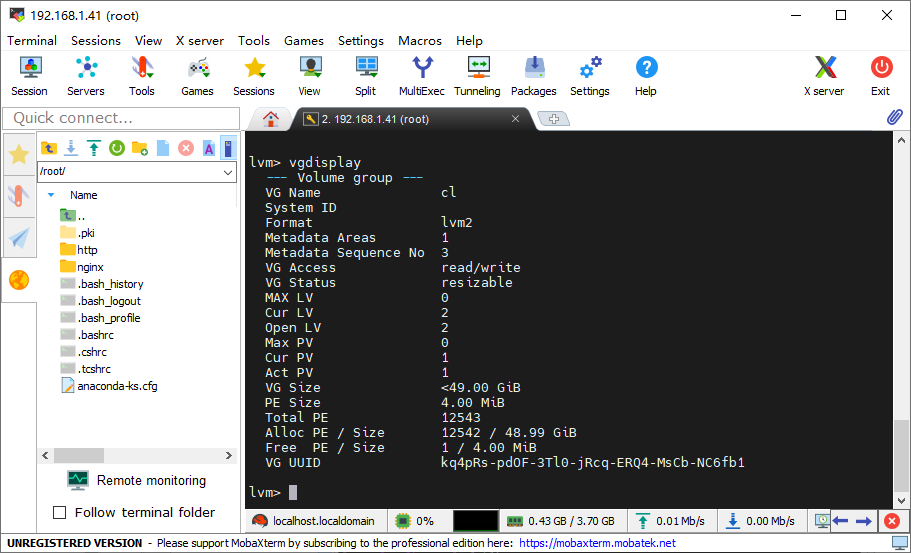
Task: Open the Sessions menu
Action: [96, 41]
